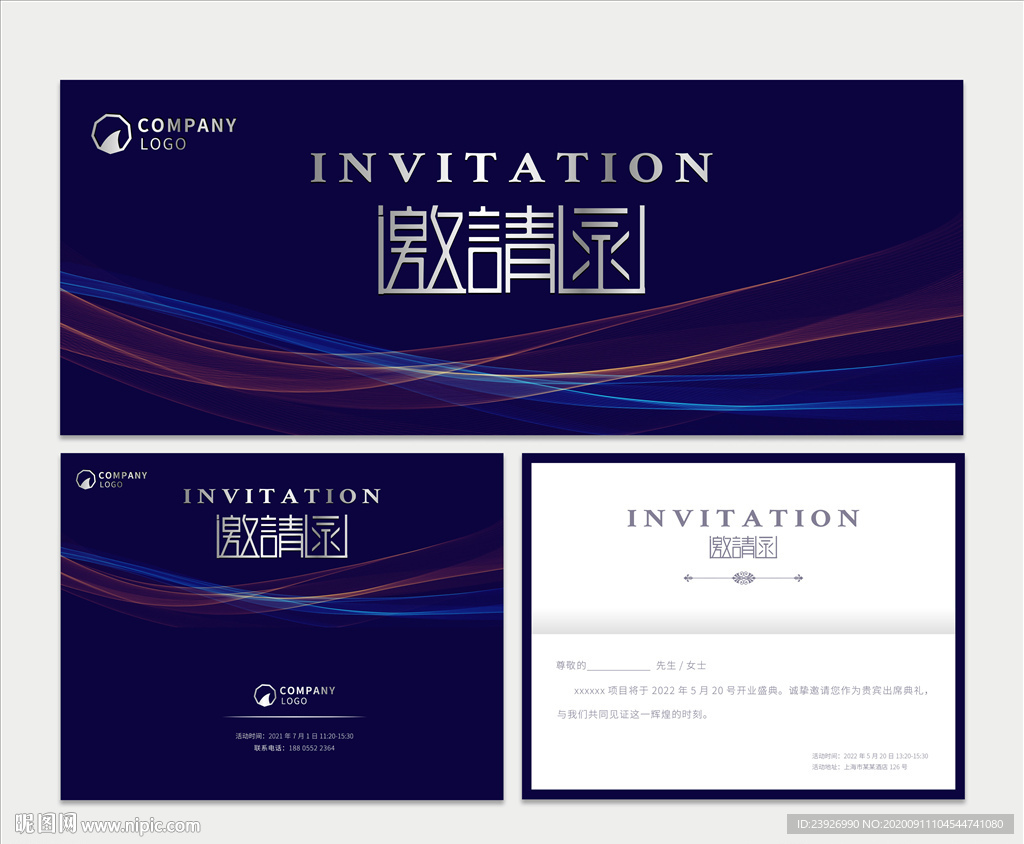This screenshot has height=844, width=1024.
Task: Click the 'INVITATION' heading on the bottom-left cover card
Action: click(x=282, y=496)
